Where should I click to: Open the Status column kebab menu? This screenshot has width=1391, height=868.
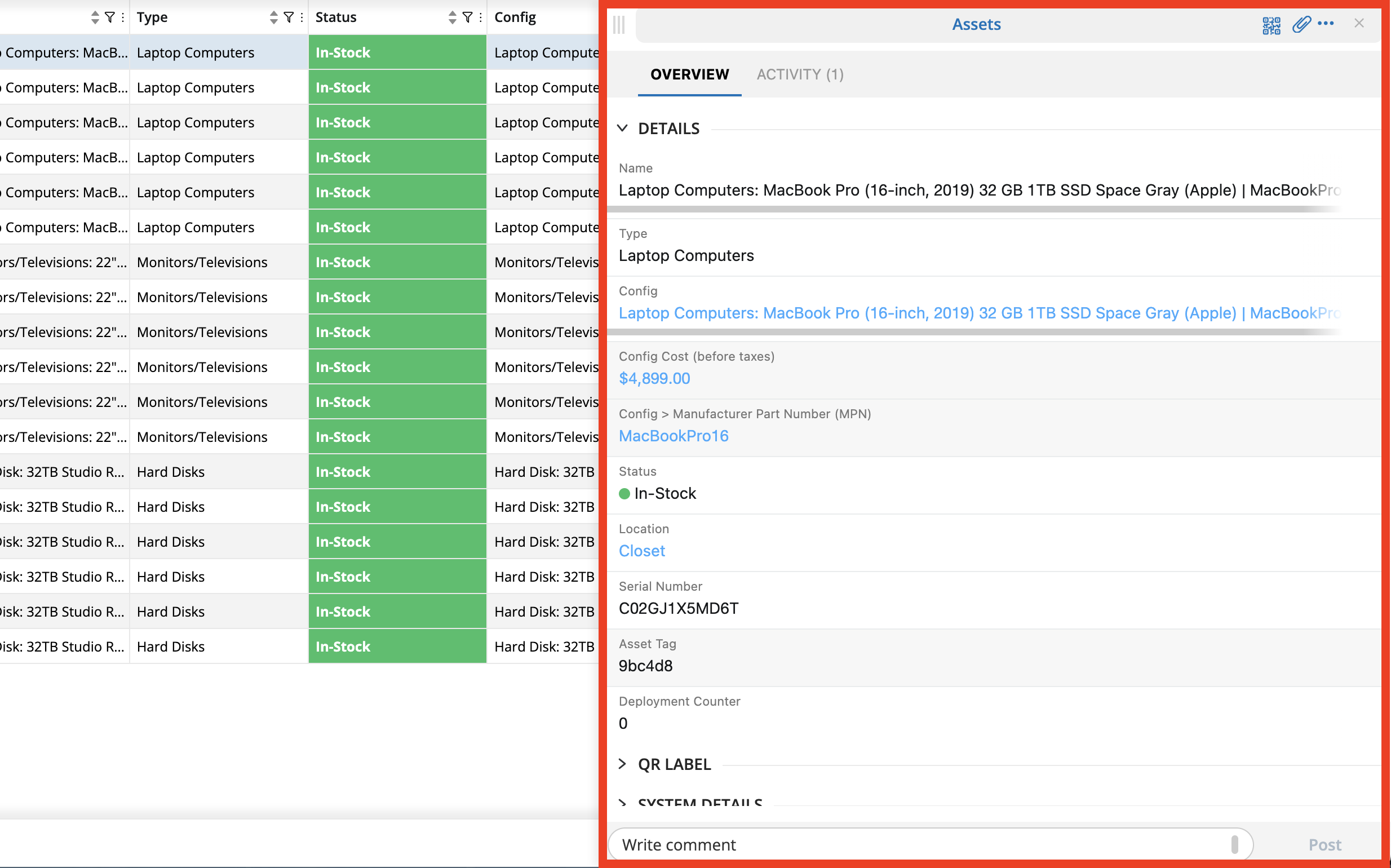[480, 17]
